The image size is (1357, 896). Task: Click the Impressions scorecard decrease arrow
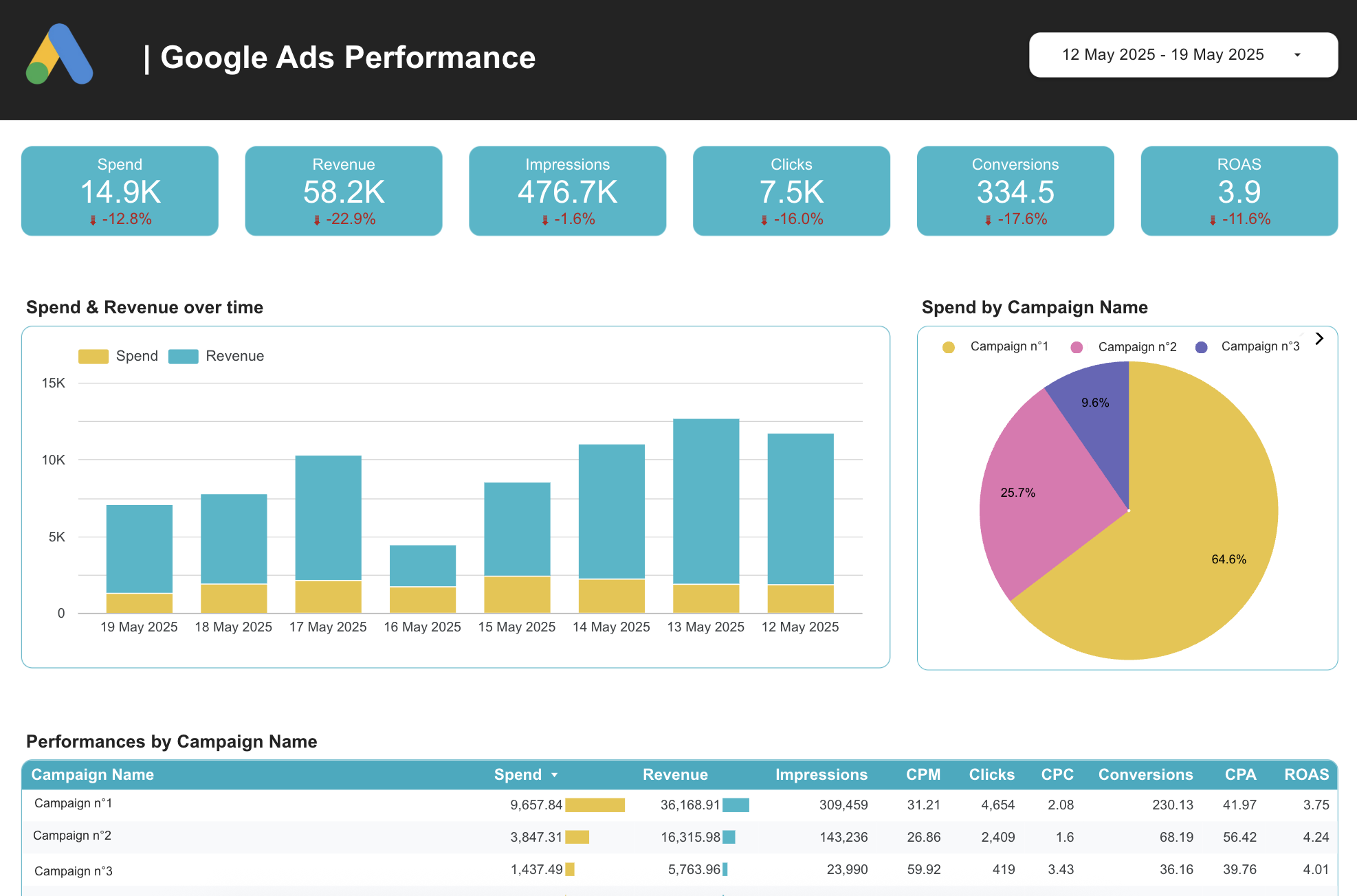pos(544,220)
